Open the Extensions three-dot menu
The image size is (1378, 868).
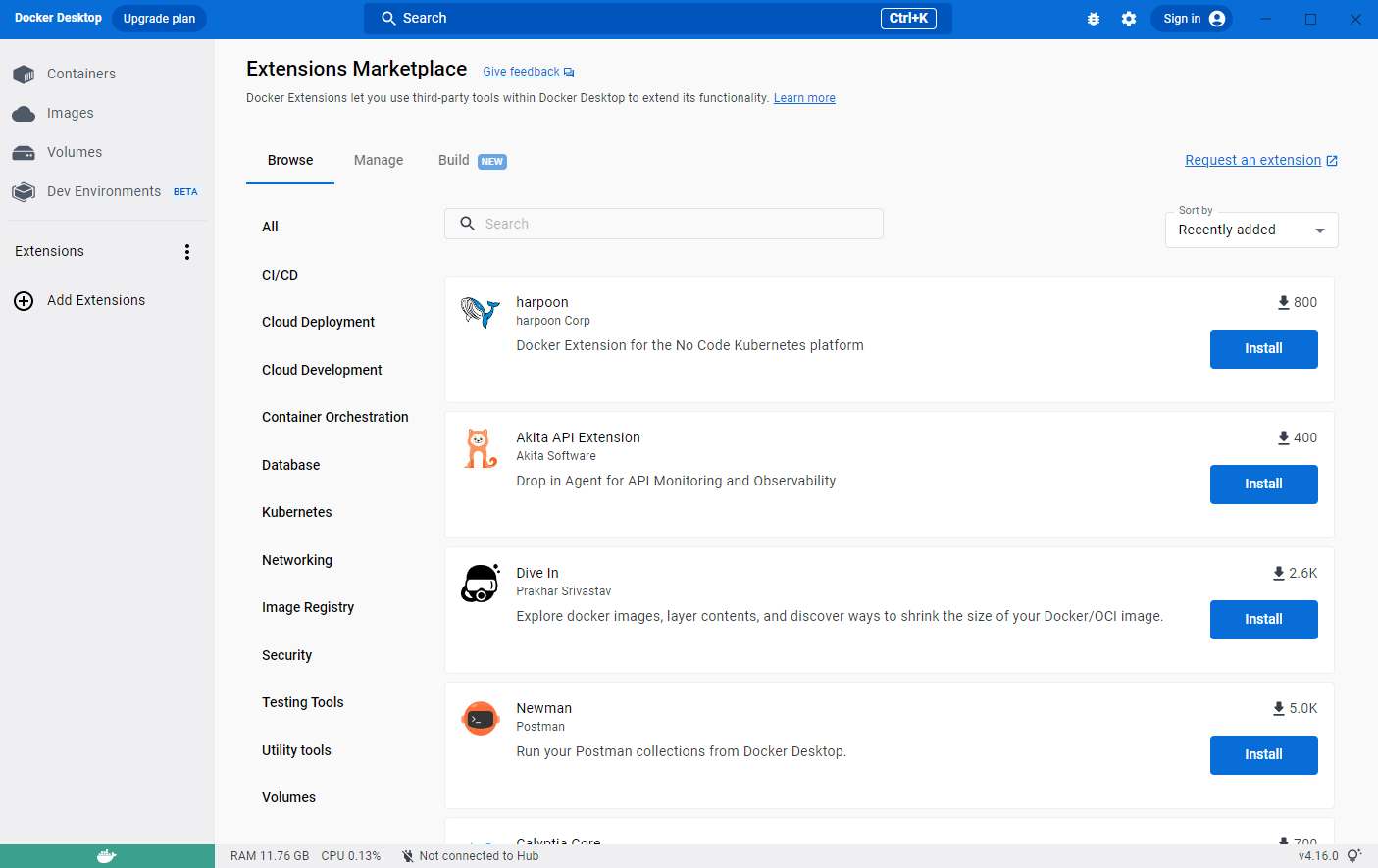[x=187, y=252]
